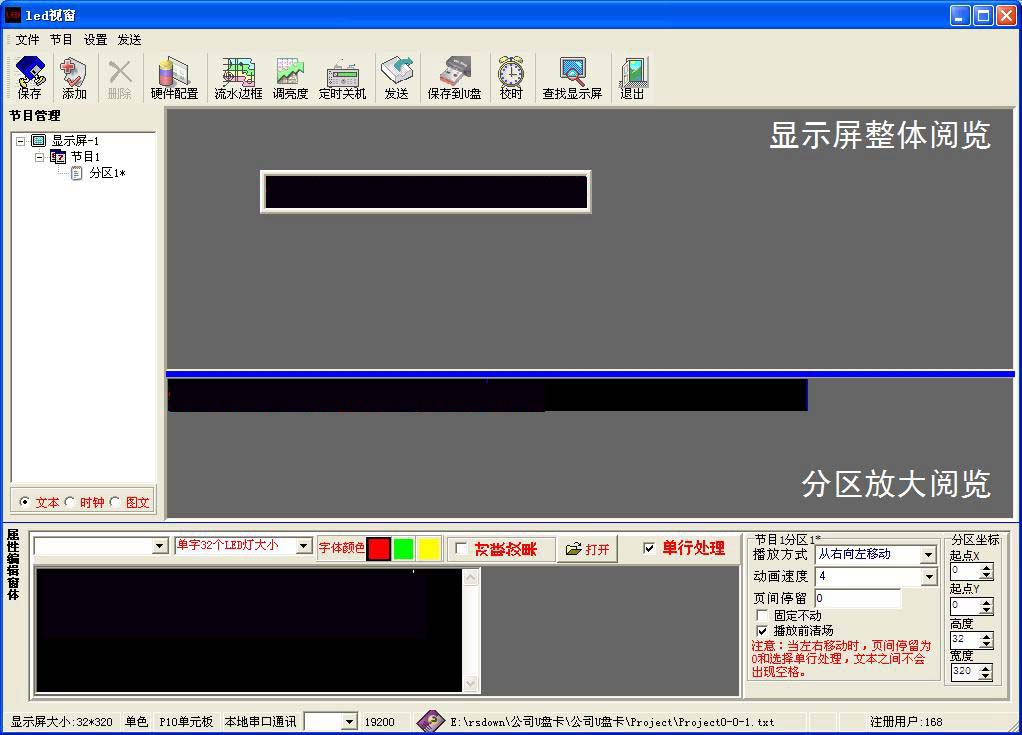Open the 发送 menu in the menu bar

tap(129, 40)
